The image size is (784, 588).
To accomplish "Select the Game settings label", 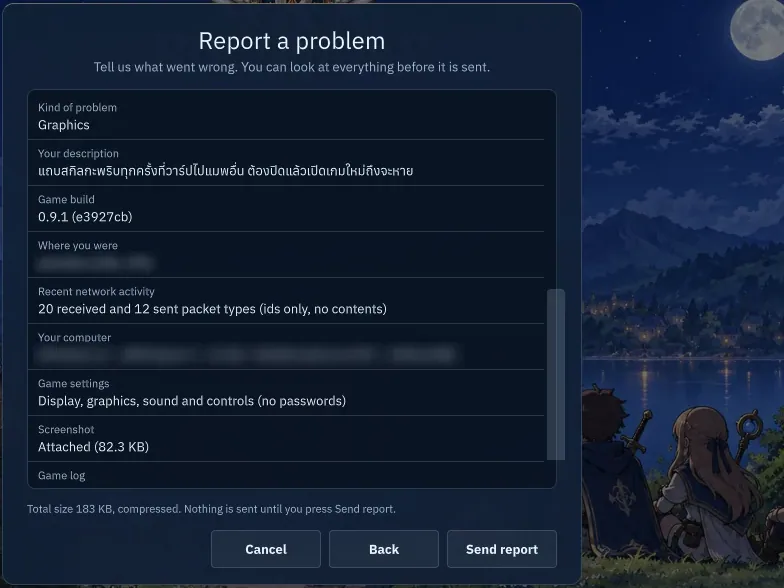I will 74,384.
